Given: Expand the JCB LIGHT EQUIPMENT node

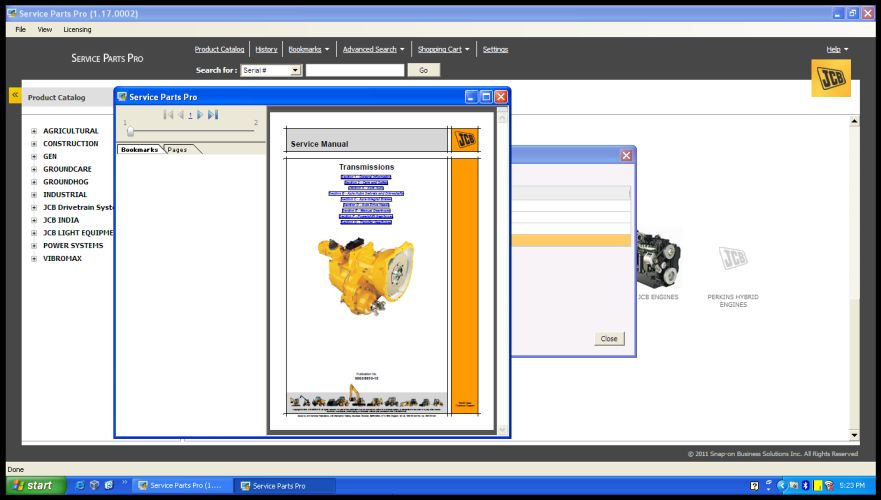Looking at the screenshot, I should 34,233.
